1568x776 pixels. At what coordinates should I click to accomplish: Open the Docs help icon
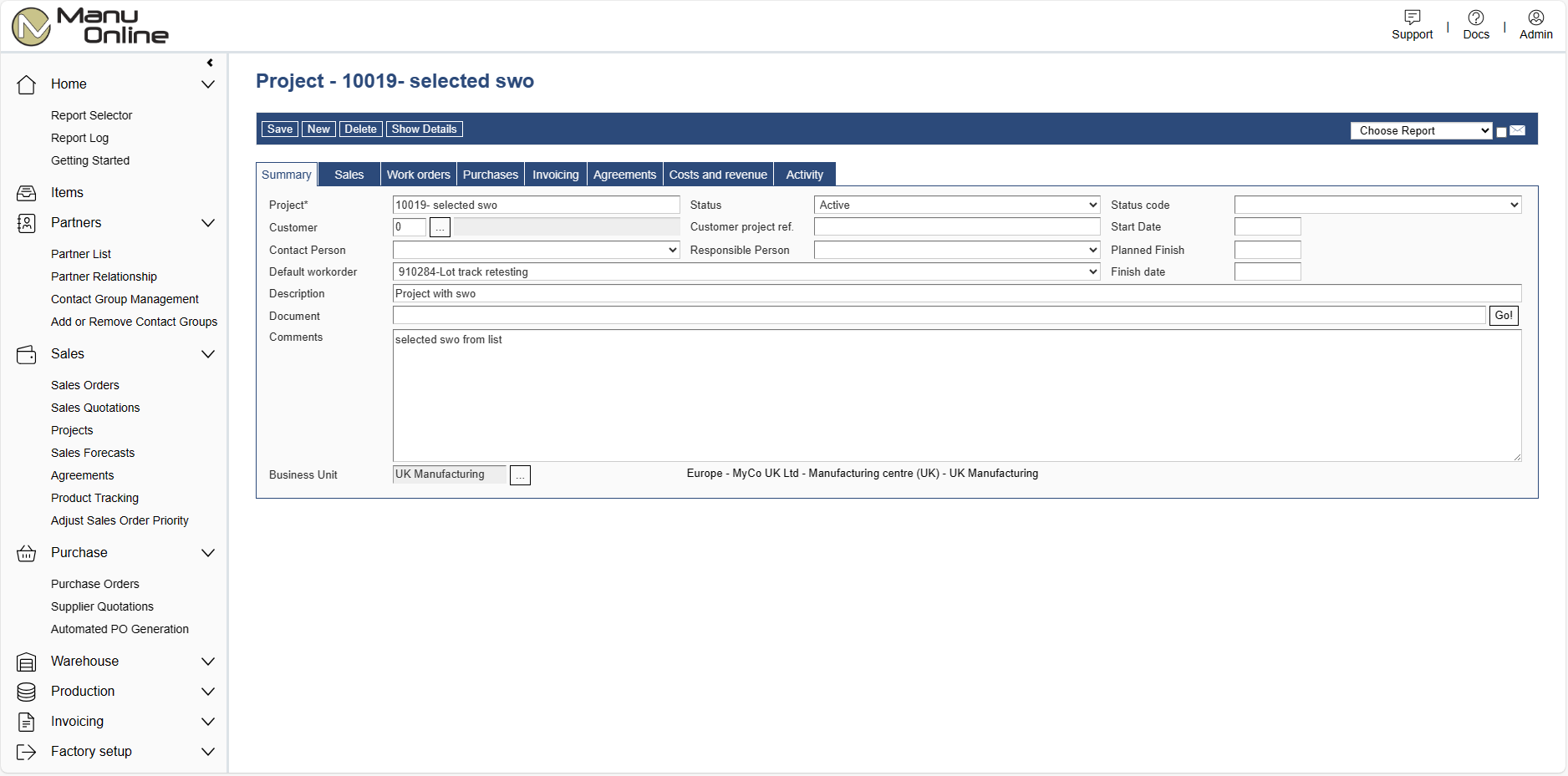(x=1475, y=18)
